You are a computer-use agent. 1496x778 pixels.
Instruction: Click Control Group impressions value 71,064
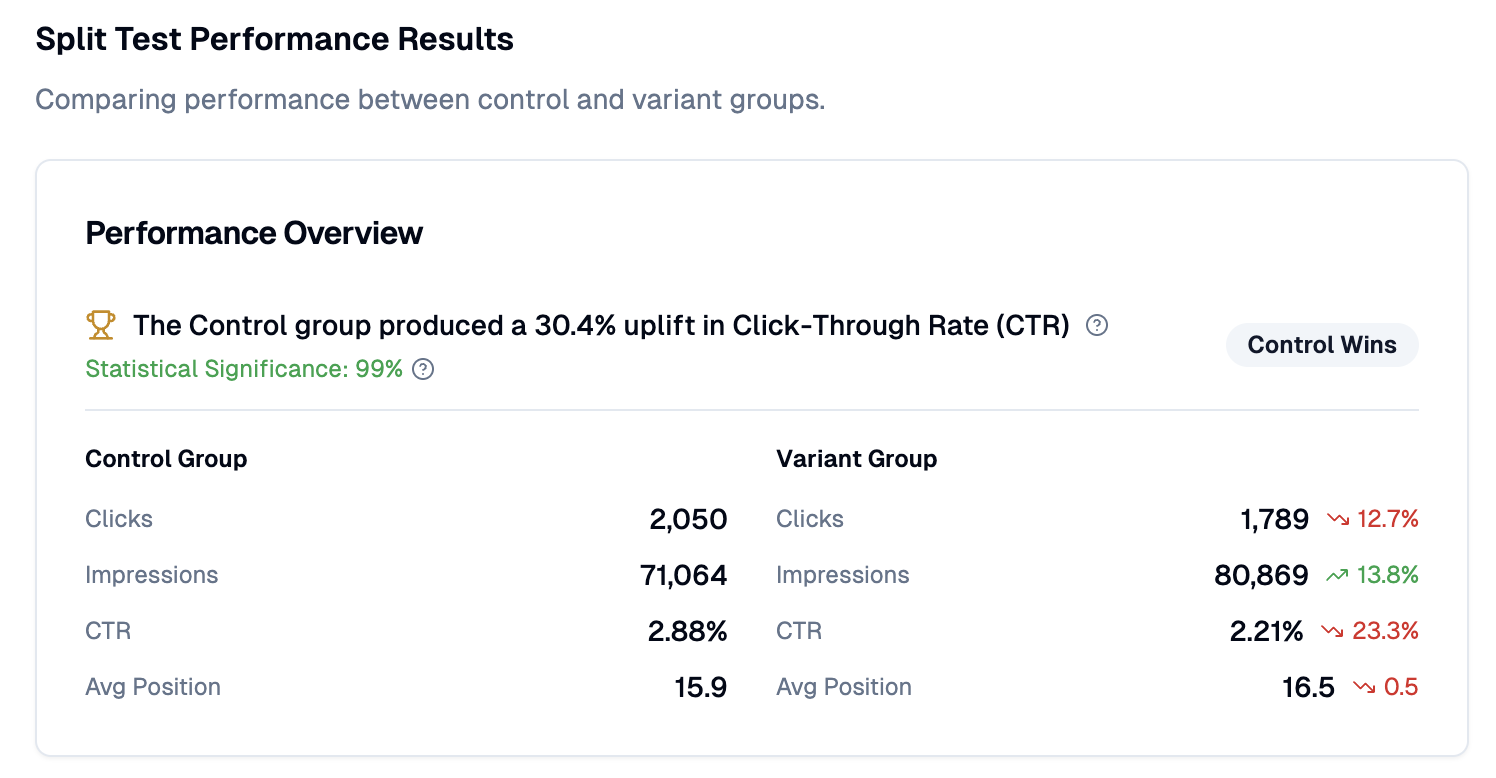click(x=683, y=575)
